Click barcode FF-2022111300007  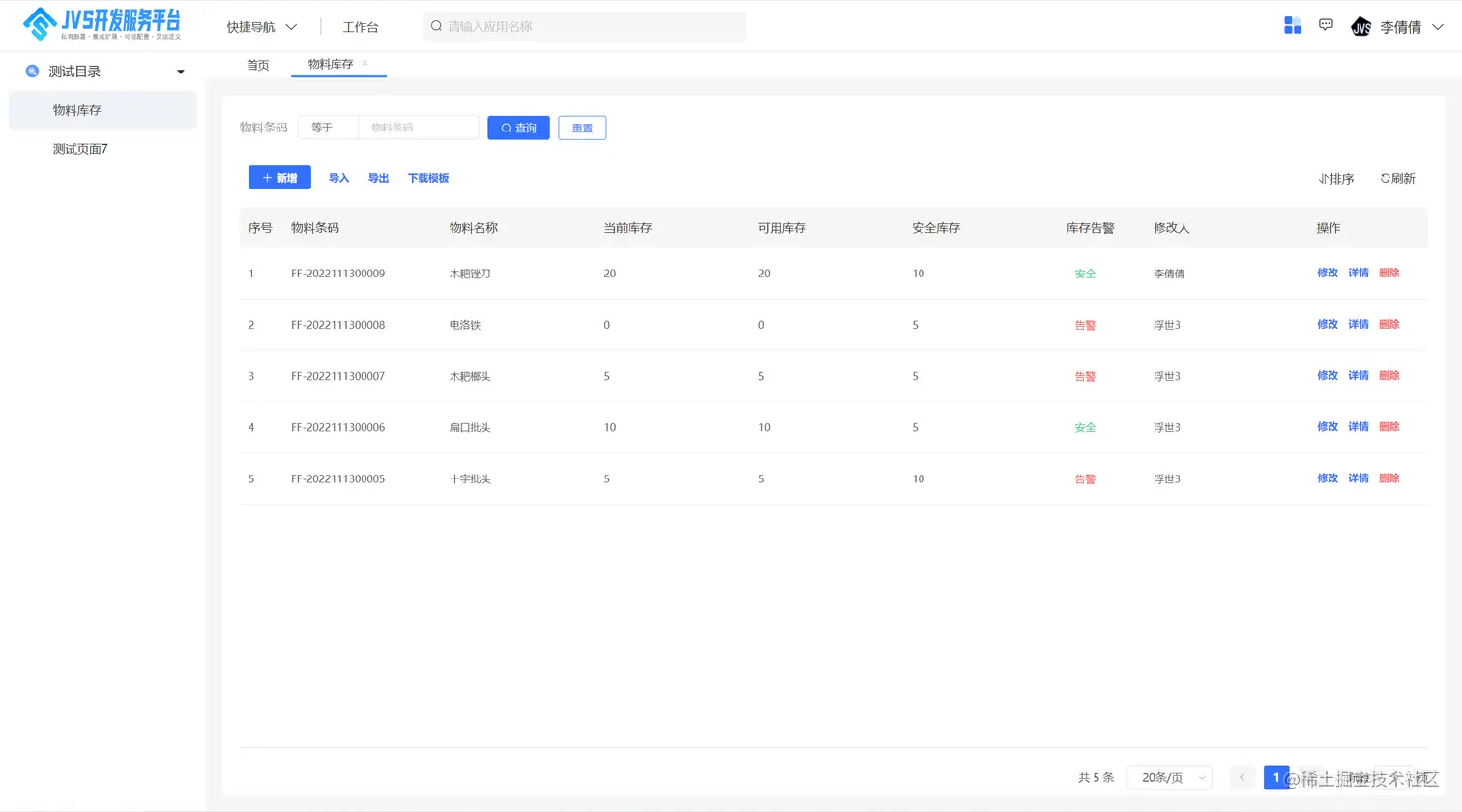click(337, 376)
